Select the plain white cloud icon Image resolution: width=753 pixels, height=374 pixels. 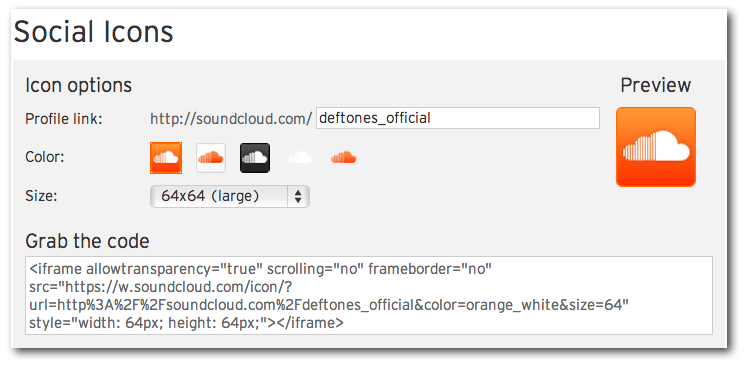pyautogui.click(x=300, y=157)
